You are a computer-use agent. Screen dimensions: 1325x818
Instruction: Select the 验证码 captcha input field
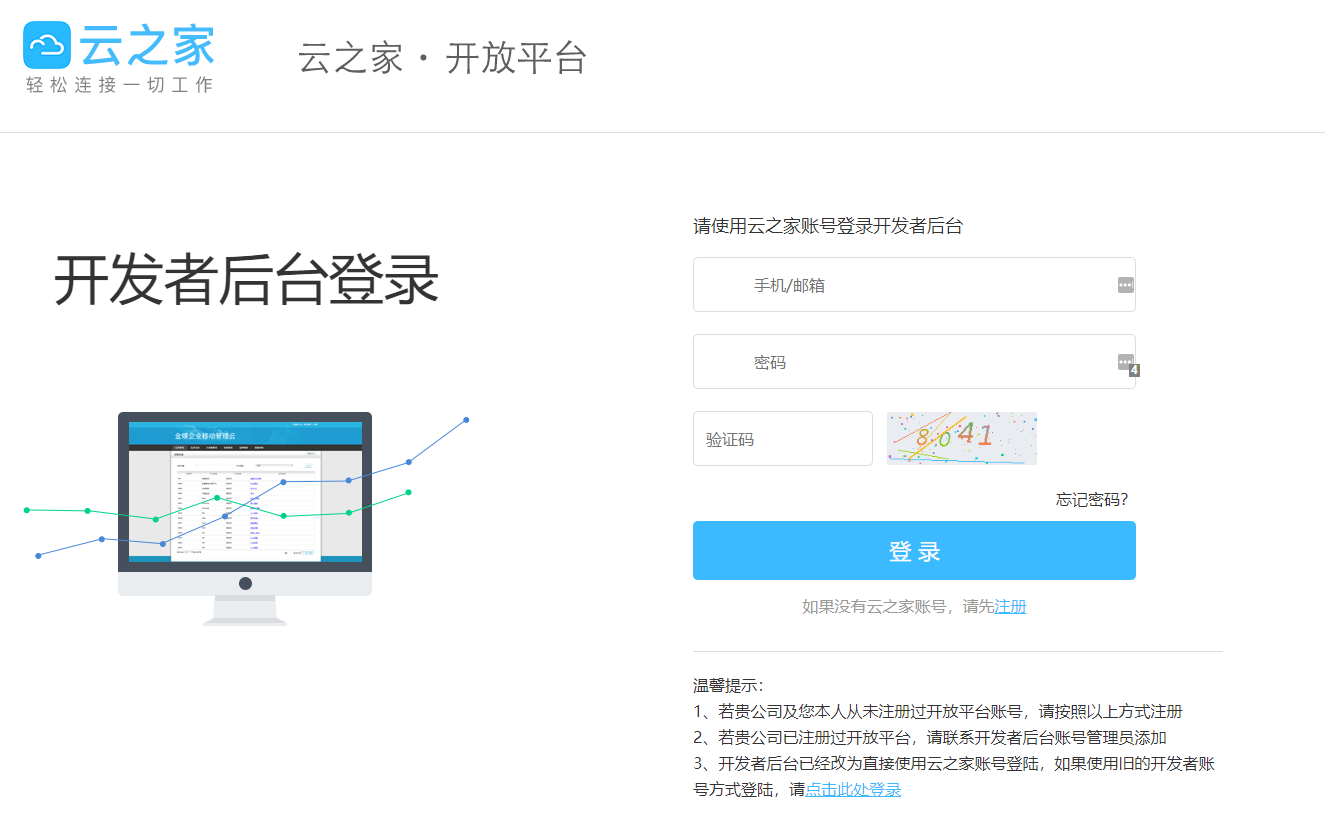coord(783,438)
